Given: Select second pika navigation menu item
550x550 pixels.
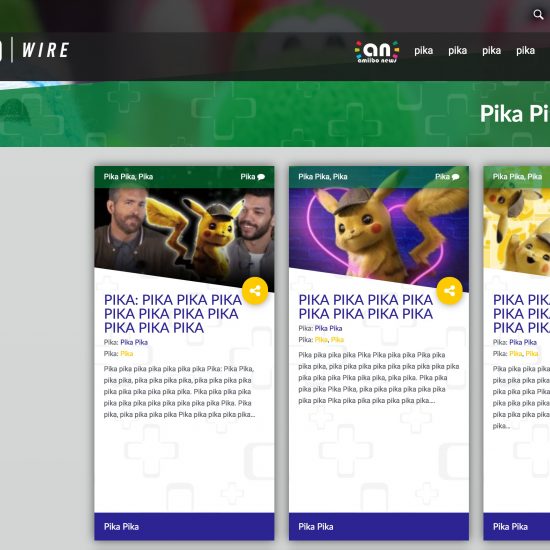Looking at the screenshot, I should [x=457, y=51].
